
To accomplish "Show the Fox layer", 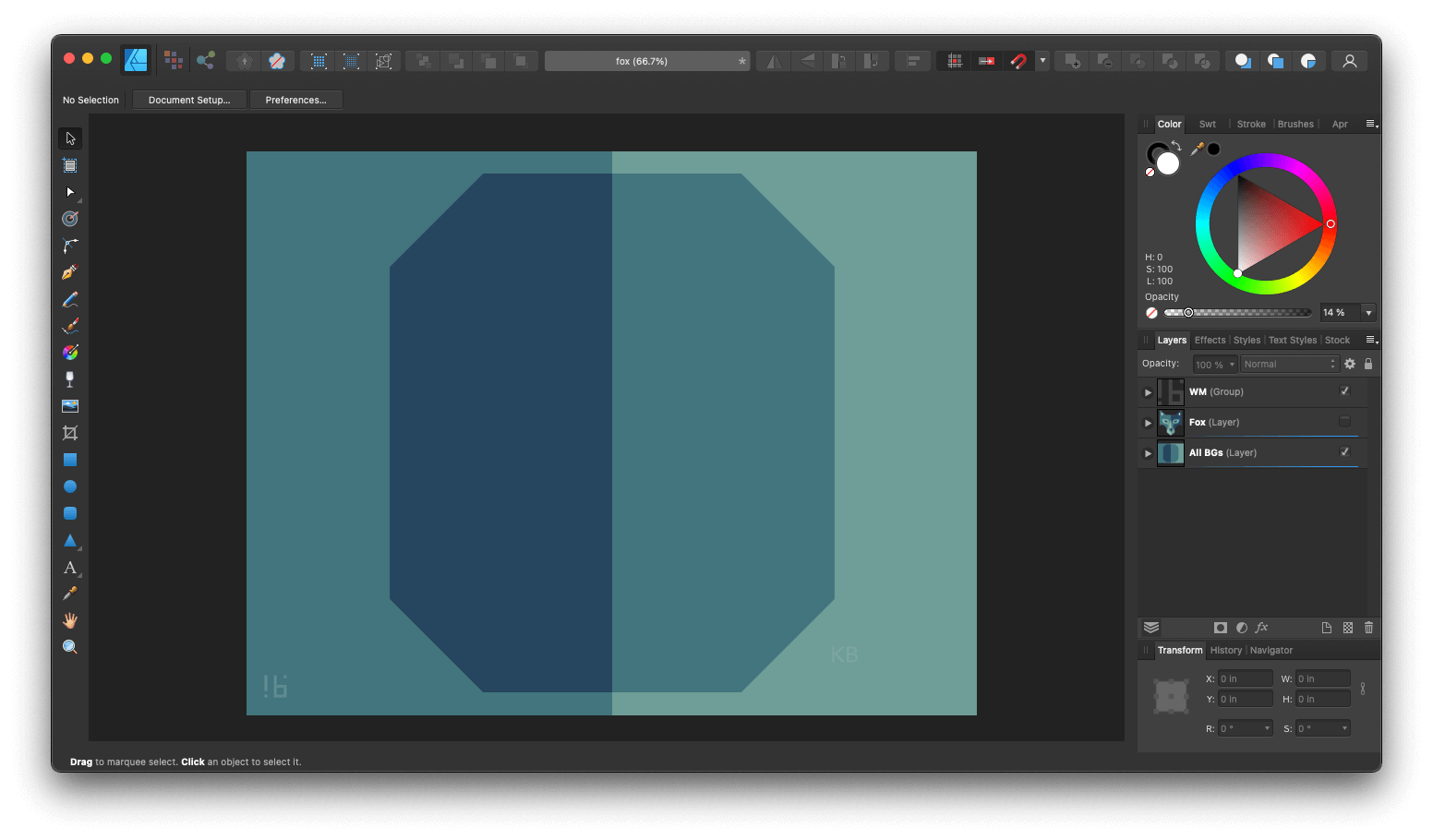I will pos(1344,422).
